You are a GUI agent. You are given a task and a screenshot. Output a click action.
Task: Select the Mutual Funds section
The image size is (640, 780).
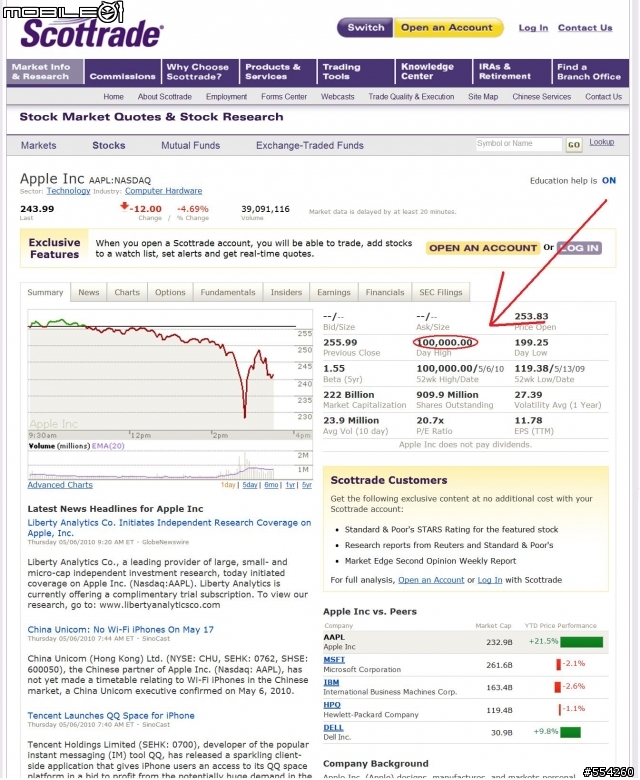(190, 145)
